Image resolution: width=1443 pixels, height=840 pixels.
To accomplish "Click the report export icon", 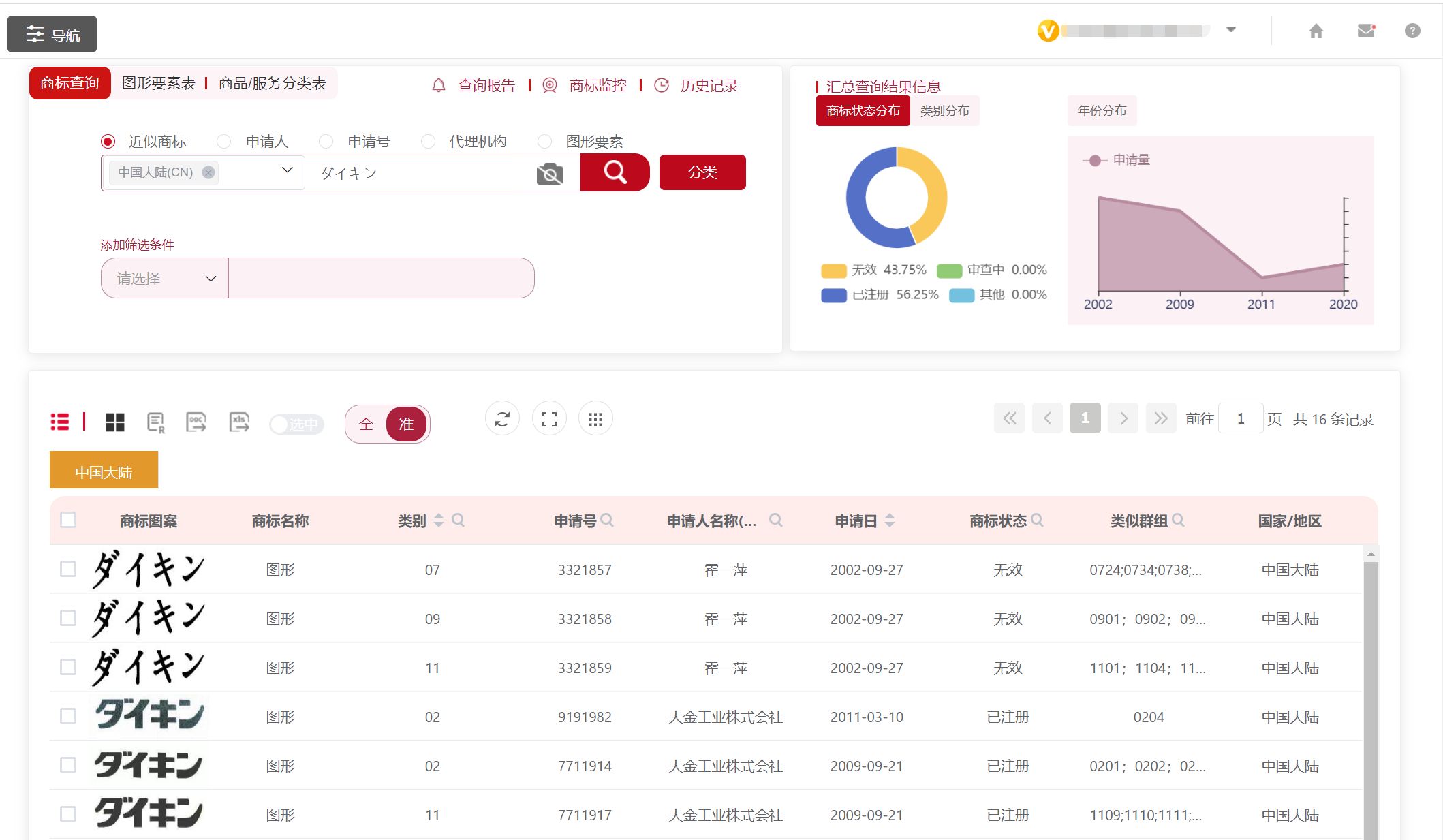I will pos(156,422).
